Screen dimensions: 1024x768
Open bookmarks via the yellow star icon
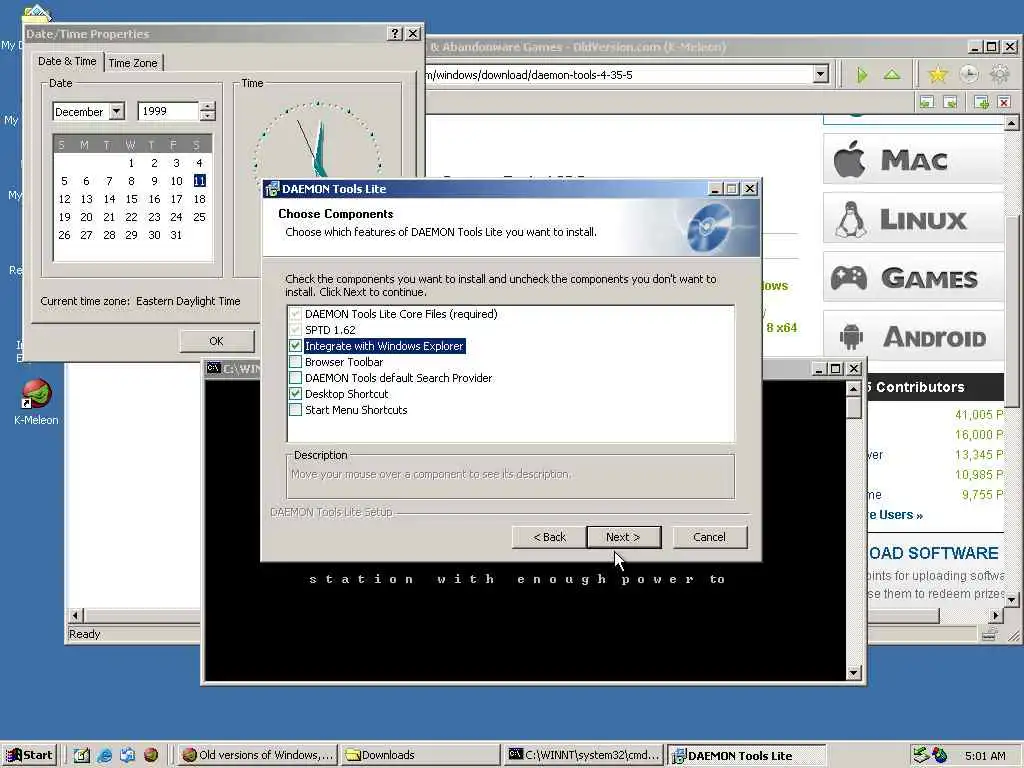(938, 74)
